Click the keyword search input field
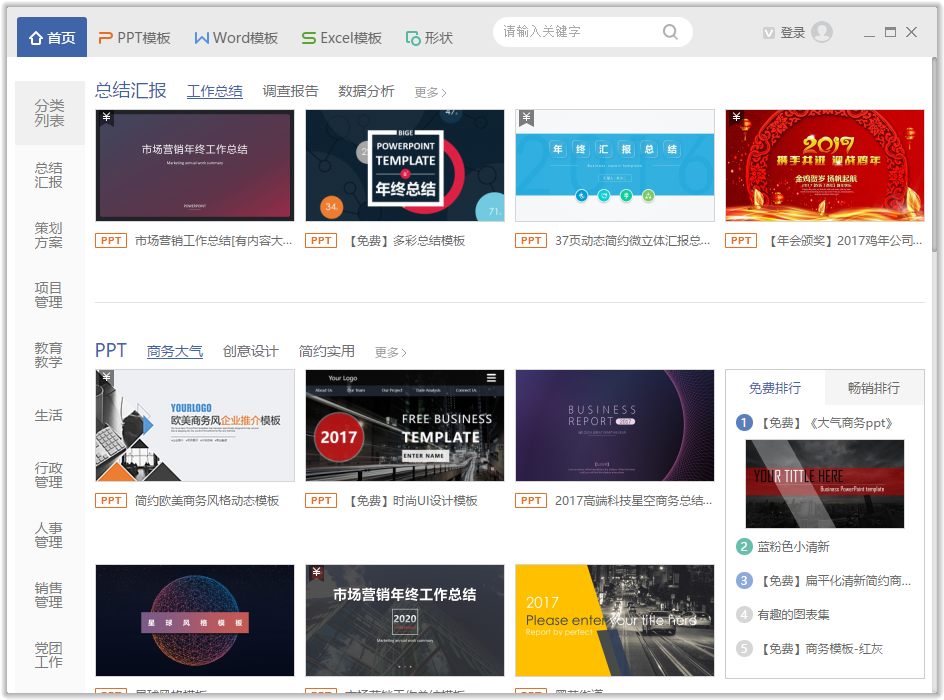This screenshot has width=944, height=700. click(592, 32)
